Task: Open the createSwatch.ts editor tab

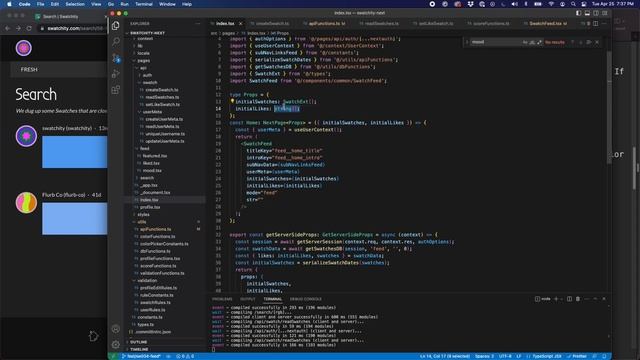Action: pos(272,24)
